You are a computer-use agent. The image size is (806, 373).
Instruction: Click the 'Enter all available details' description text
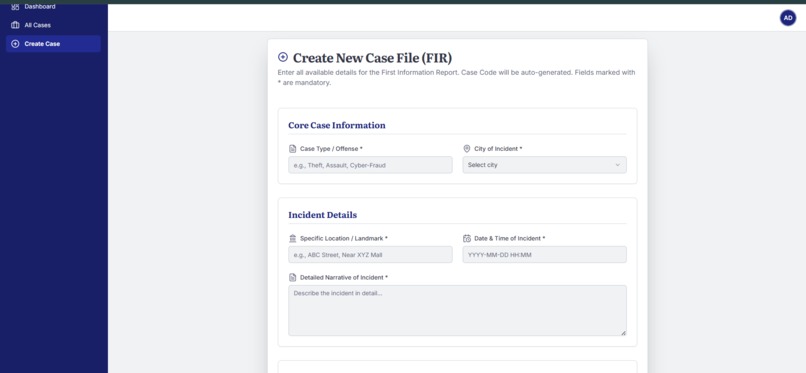point(456,78)
